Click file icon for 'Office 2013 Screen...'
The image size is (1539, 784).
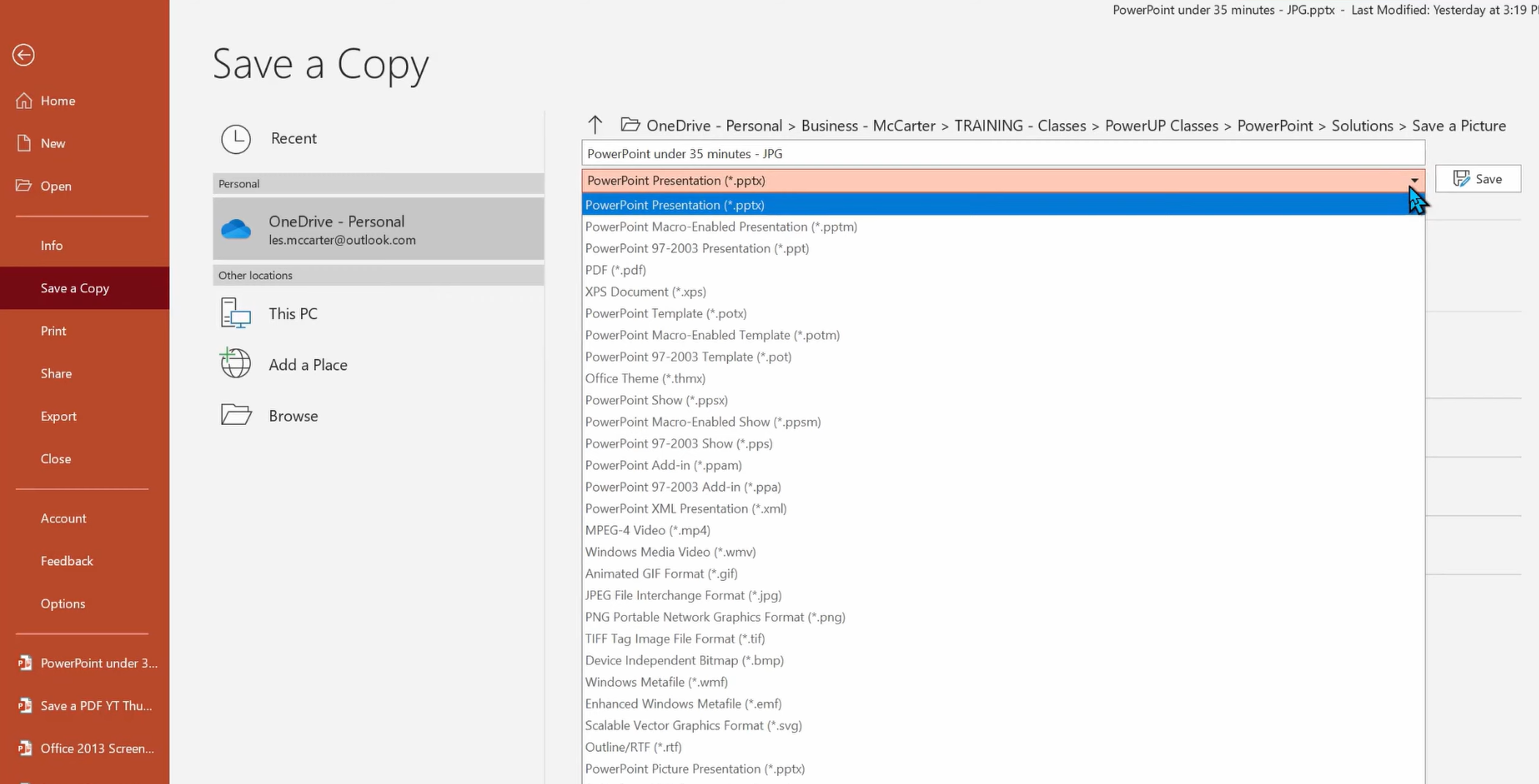[x=25, y=748]
